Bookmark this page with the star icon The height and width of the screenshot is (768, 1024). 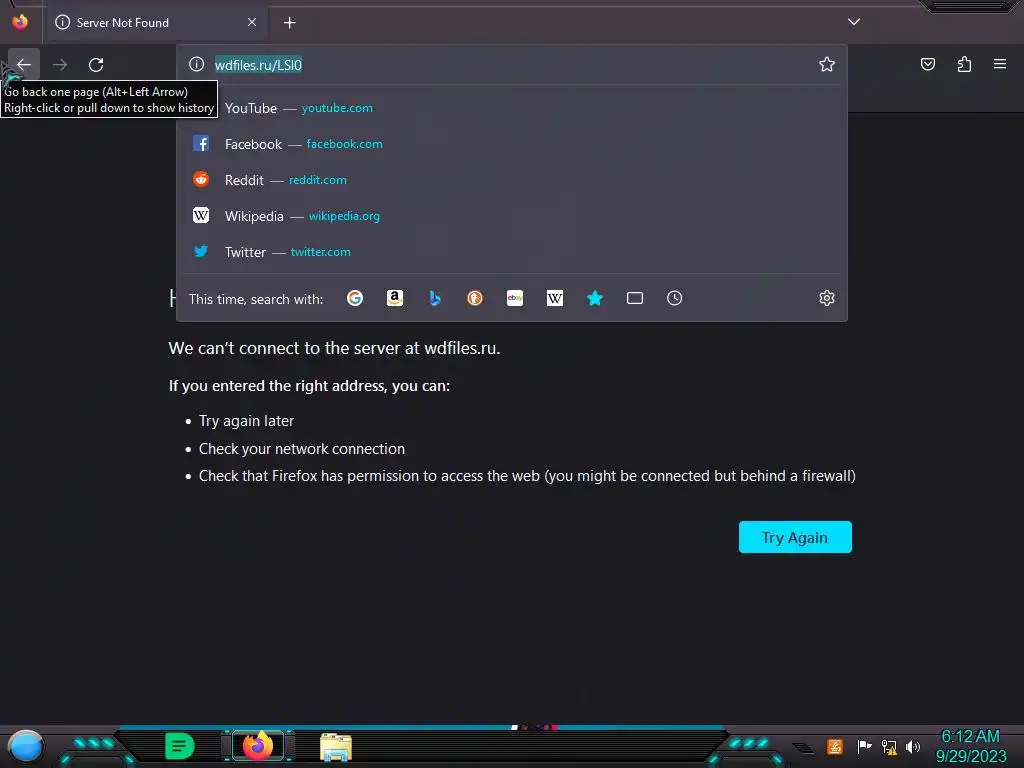tap(827, 64)
